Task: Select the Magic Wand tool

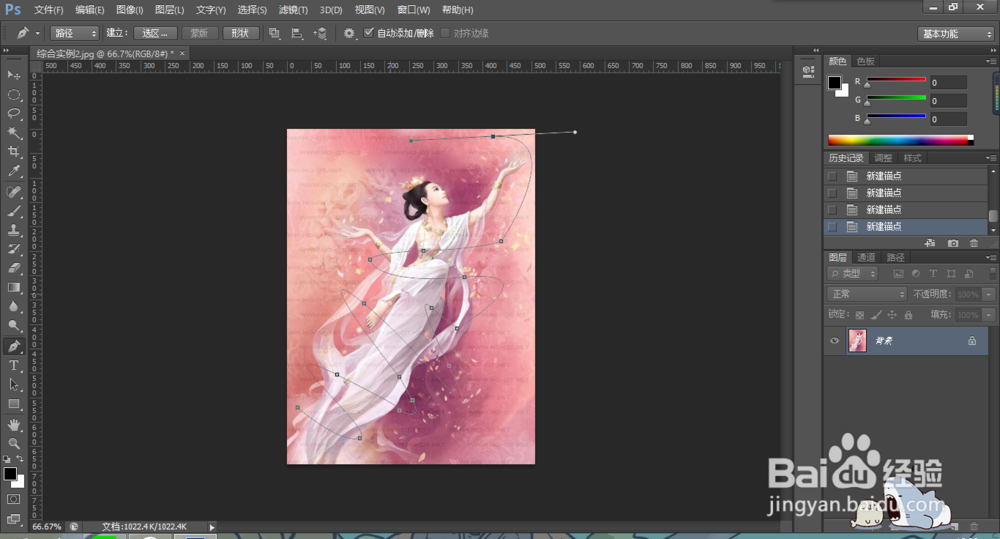Action: pos(13,133)
